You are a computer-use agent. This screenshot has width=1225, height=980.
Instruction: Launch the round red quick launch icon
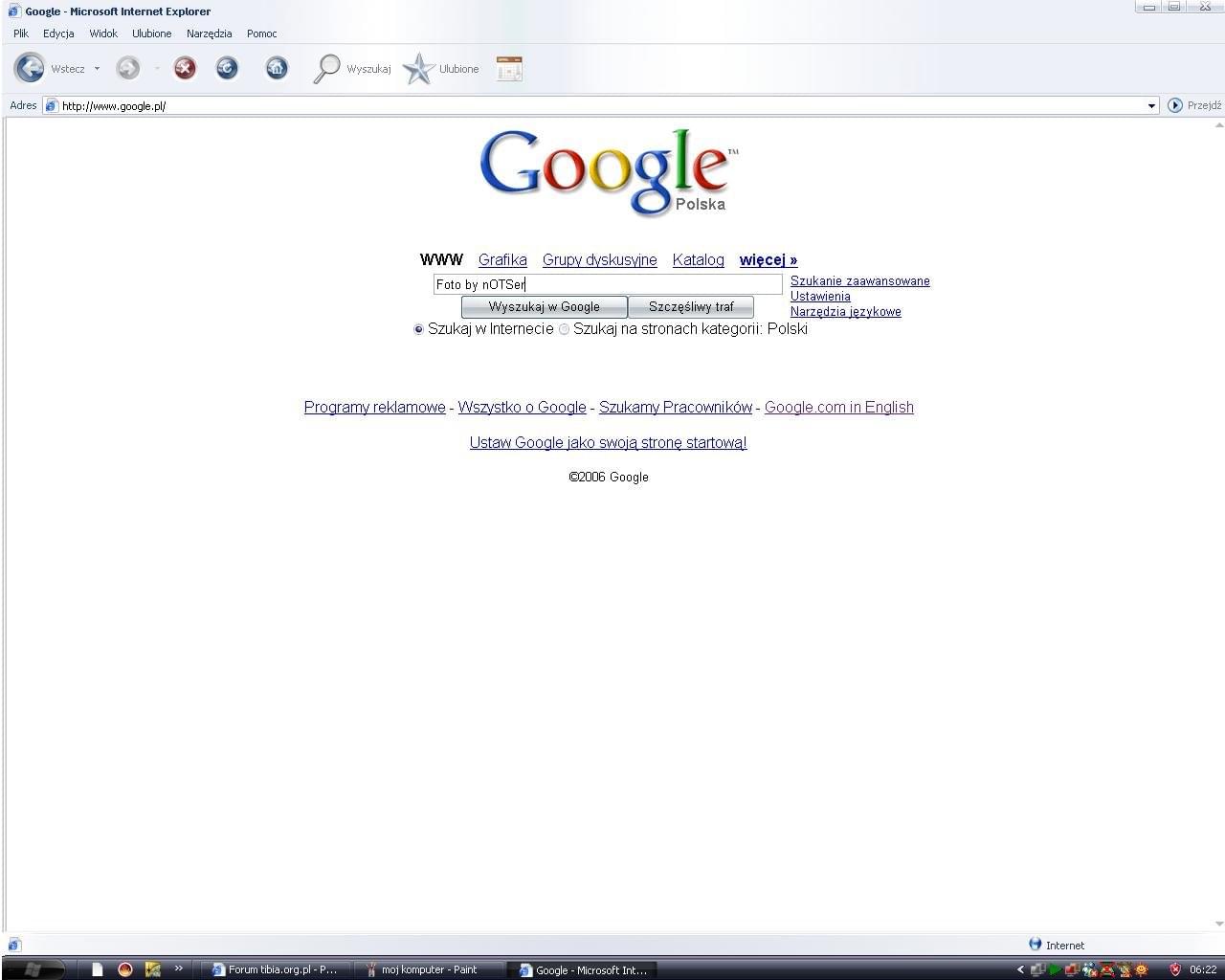[x=124, y=969]
